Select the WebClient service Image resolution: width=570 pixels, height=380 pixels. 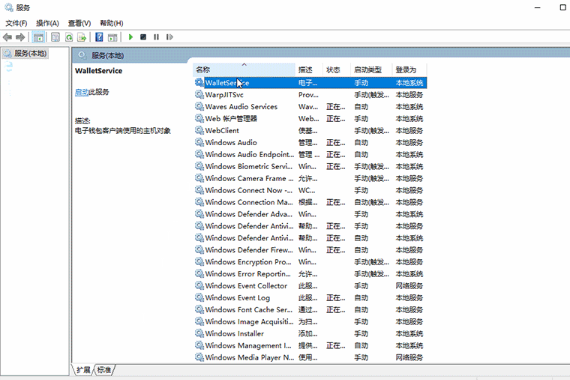click(x=310, y=131)
